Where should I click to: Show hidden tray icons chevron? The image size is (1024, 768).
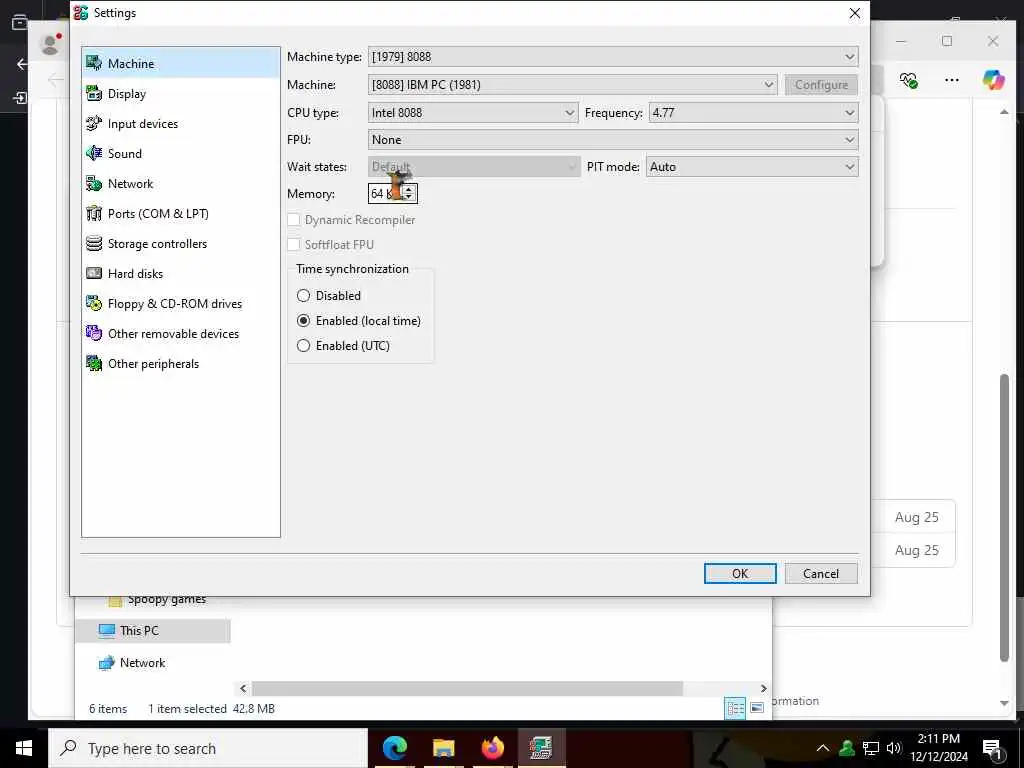[823, 748]
